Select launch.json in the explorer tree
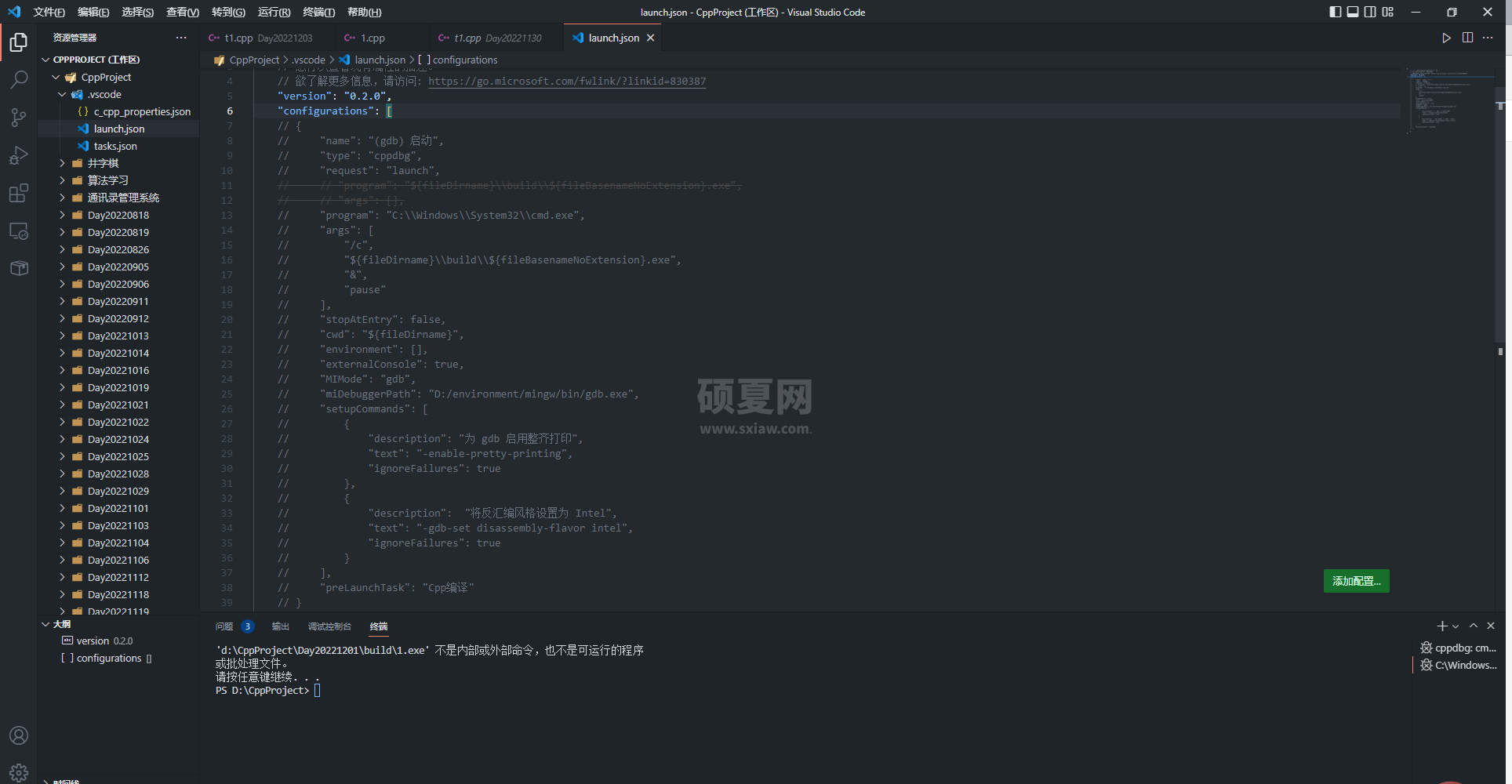Screen dimensions: 1512x784 pos(118,129)
